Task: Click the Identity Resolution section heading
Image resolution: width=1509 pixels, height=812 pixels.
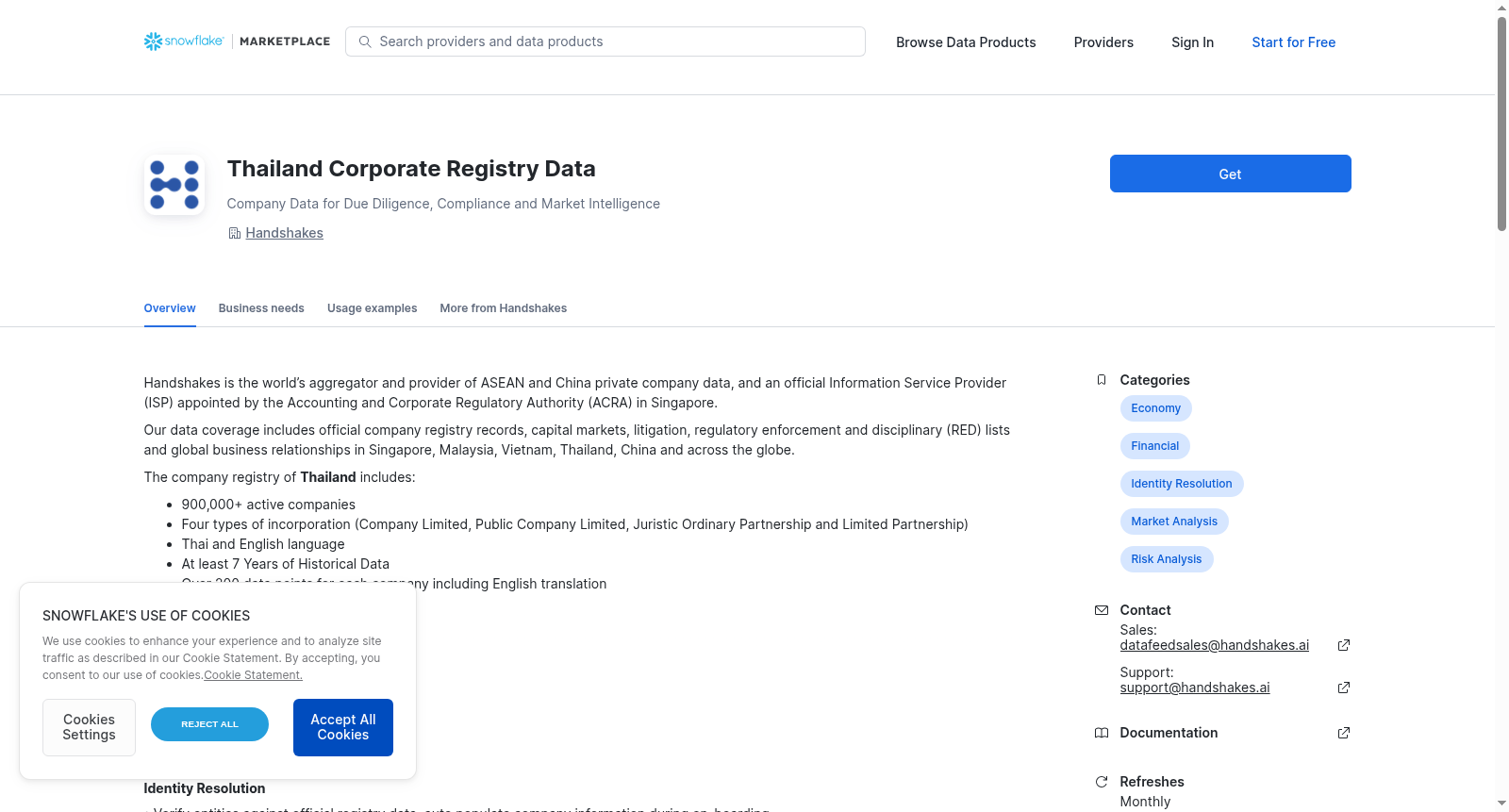Action: pos(205,788)
